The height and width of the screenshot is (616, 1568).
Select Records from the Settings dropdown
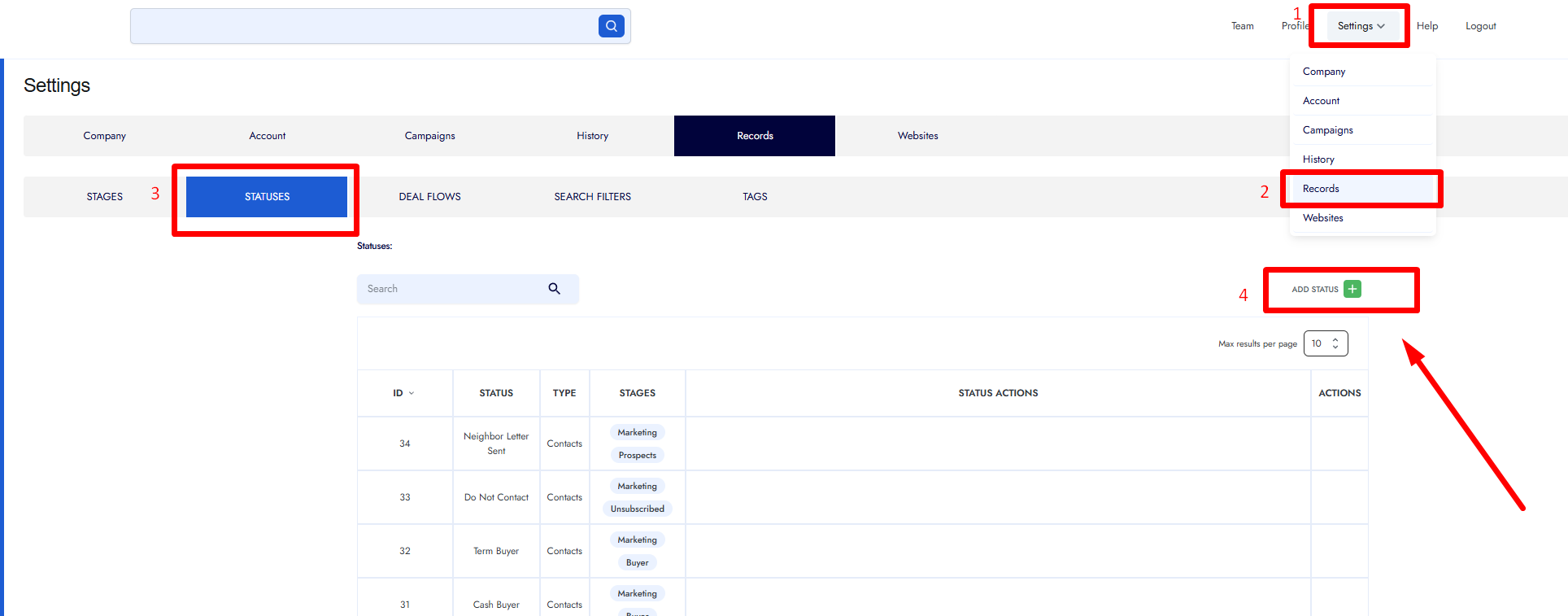1321,189
